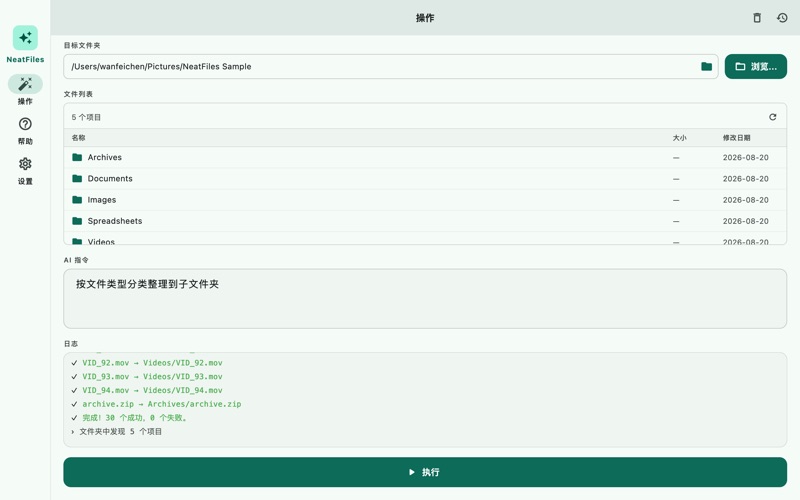Click log line VID_94.mov → Videos/VID_94.mov
Screen dimensions: 800x500
click(152, 390)
